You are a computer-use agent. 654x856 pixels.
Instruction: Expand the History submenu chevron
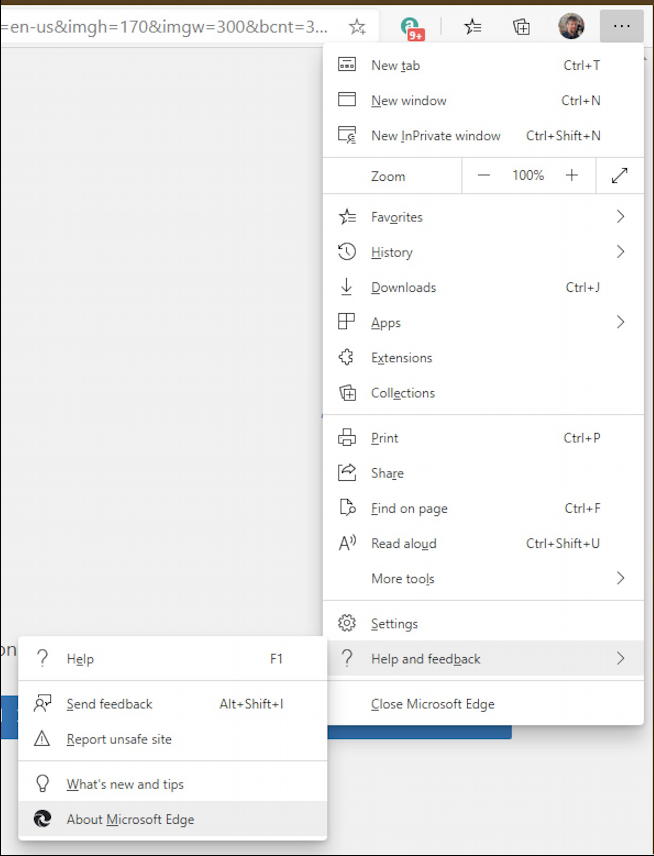(x=620, y=252)
